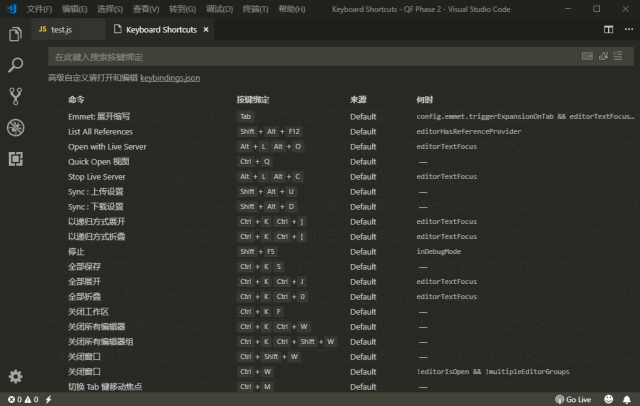640x406 pixels.
Task: Click the Tab keybinding for Emmet
Action: click(246, 116)
